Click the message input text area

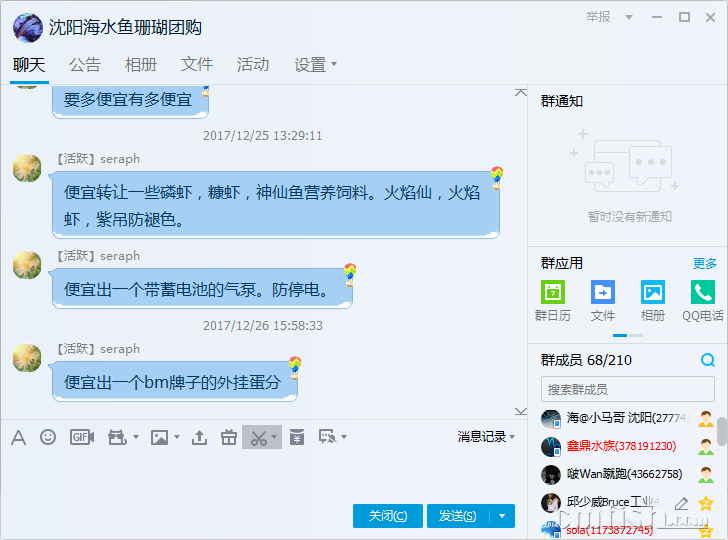click(264, 475)
